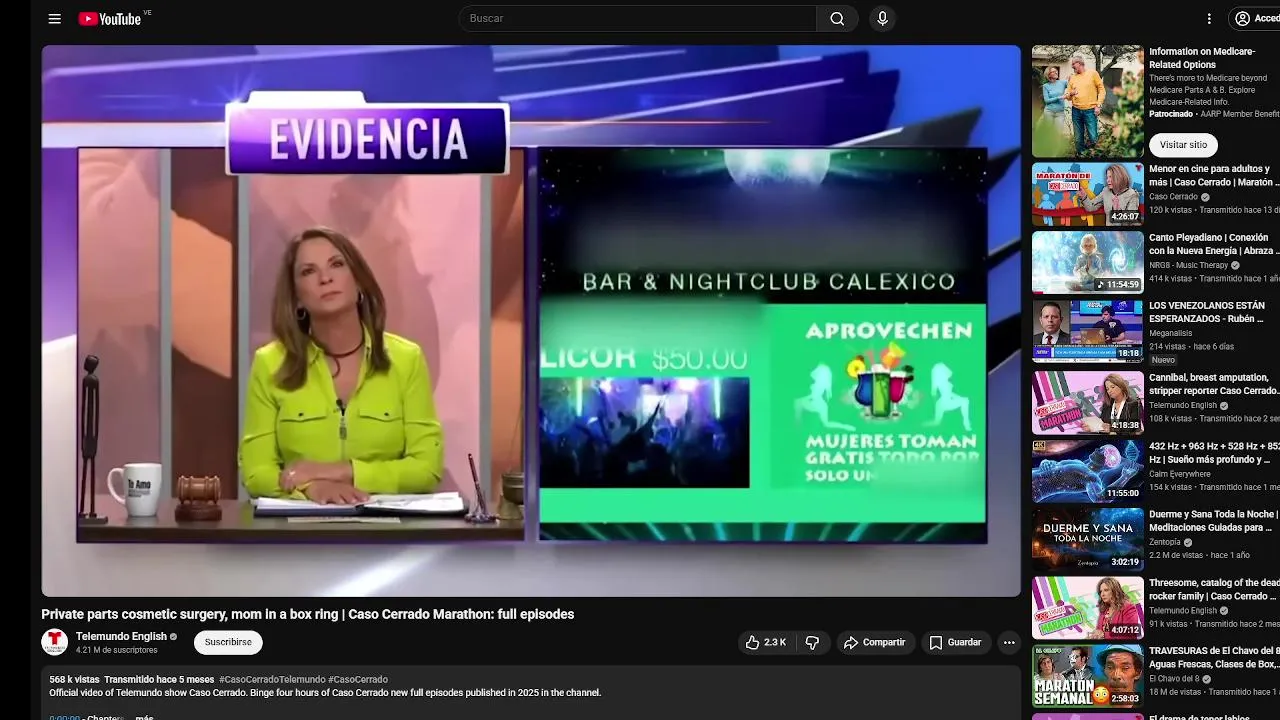The height and width of the screenshot is (720, 1280).
Task: Click the main video player
Action: click(x=531, y=321)
